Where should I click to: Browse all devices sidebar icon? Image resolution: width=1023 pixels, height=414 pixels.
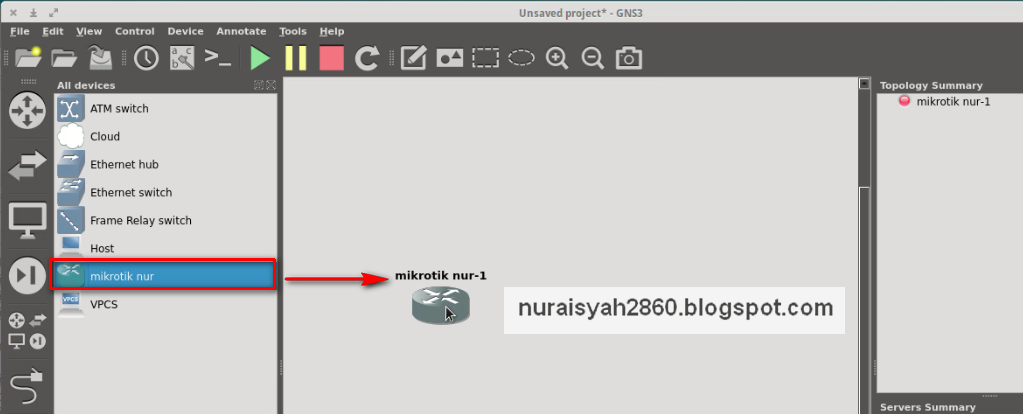point(27,331)
